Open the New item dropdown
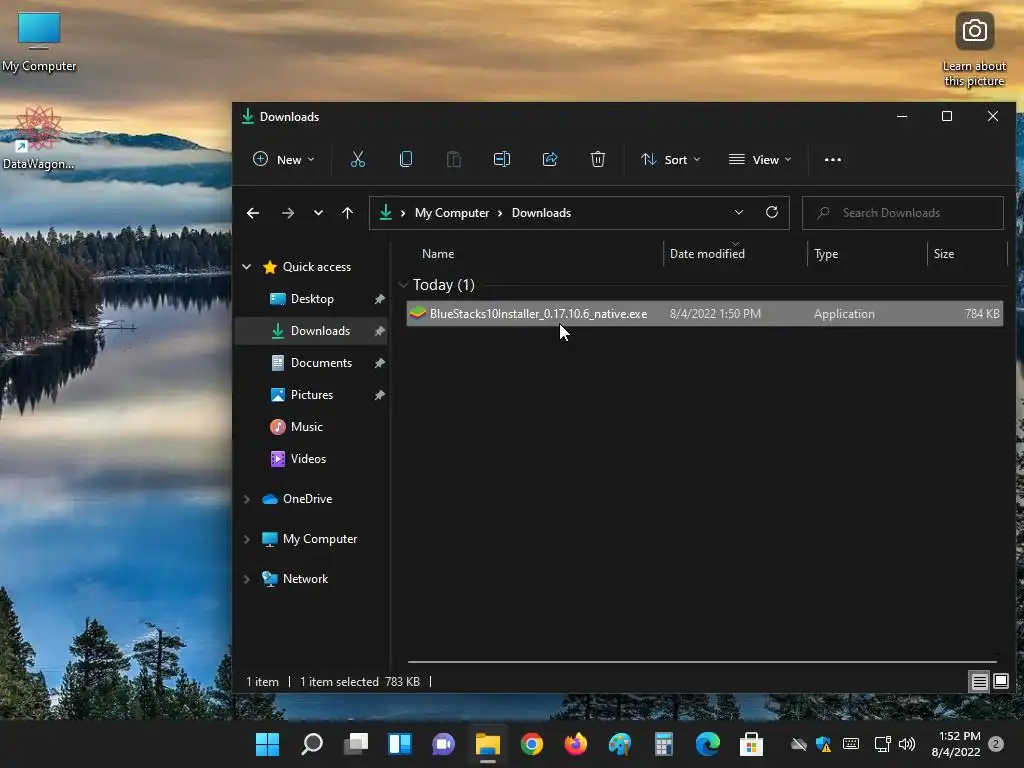This screenshot has width=1024, height=768. coord(284,159)
